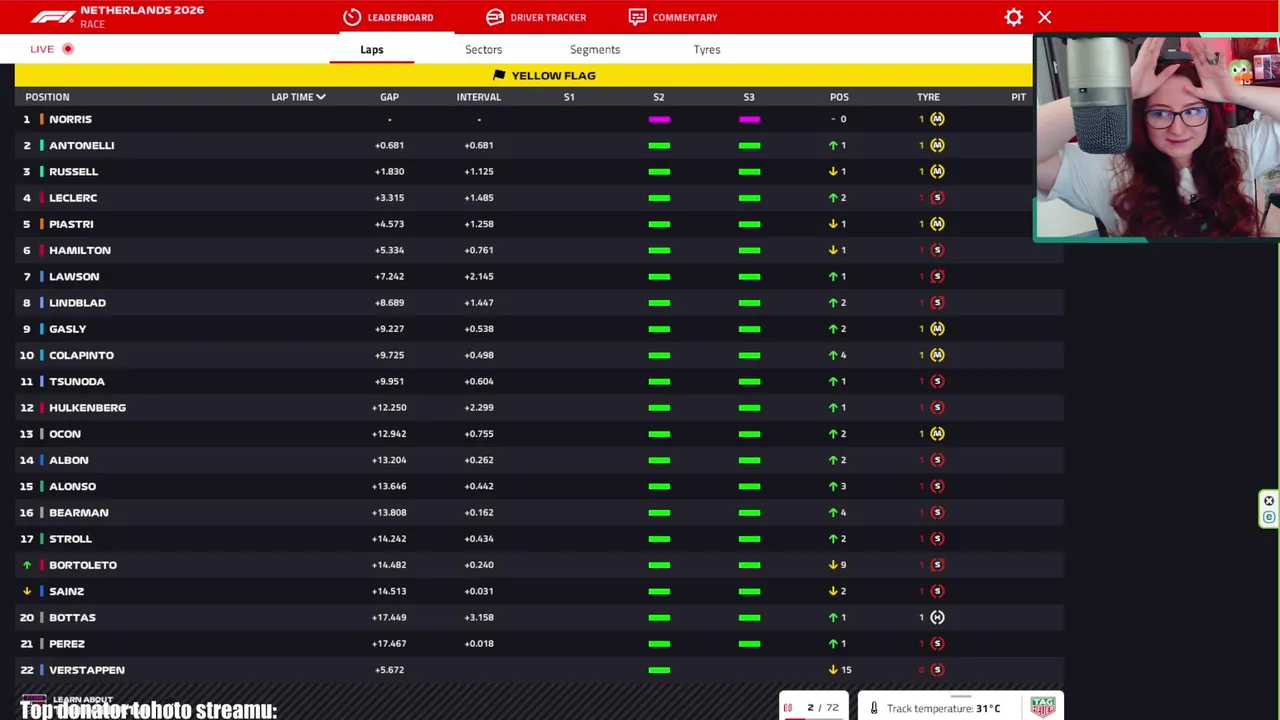Image resolution: width=1280 pixels, height=720 pixels.
Task: Click the Driver Tracker icon
Action: pyautogui.click(x=495, y=17)
